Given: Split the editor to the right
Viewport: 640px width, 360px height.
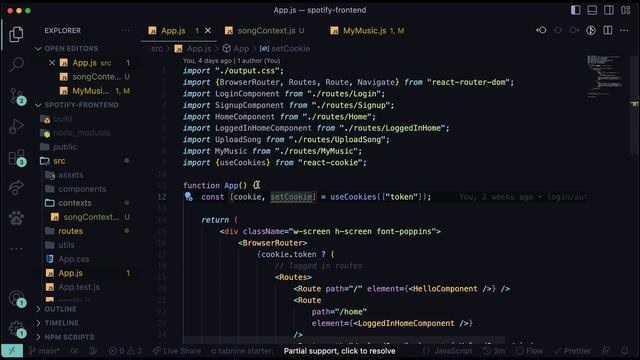Looking at the screenshot, I should click(608, 30).
